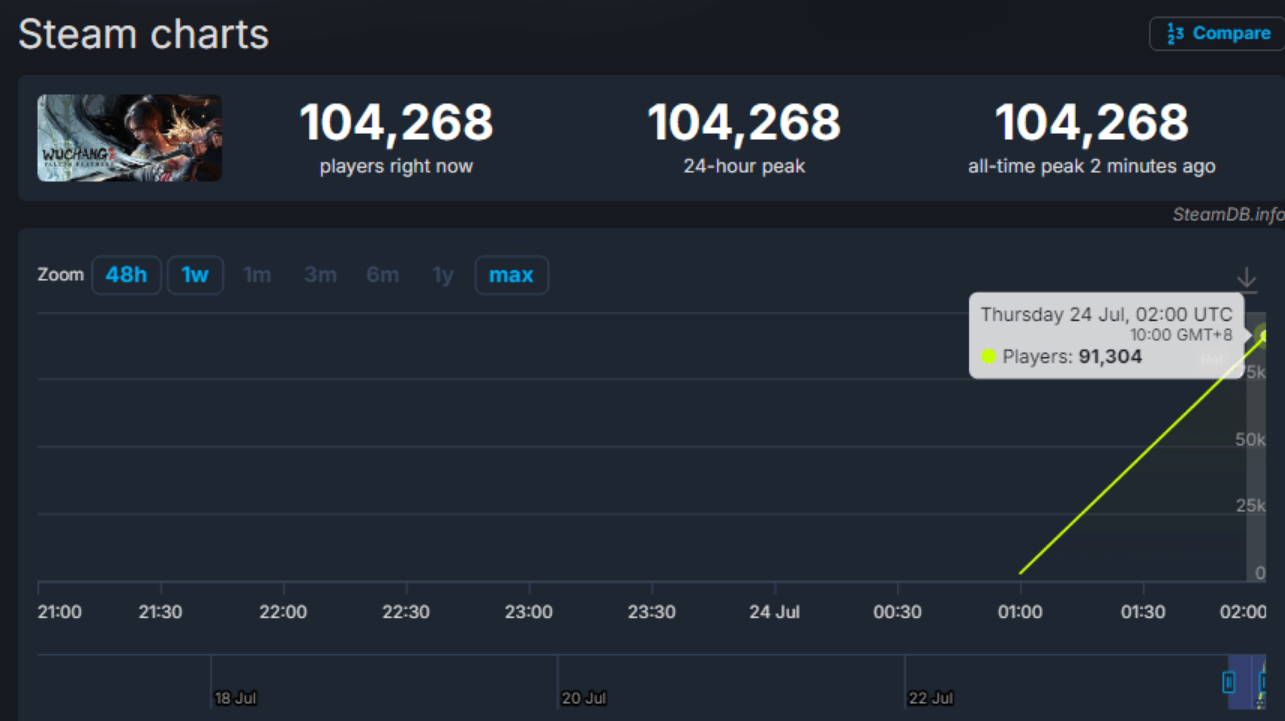This screenshot has width=1285, height=721.
Task: Download chart data with arrow icon
Action: click(x=1246, y=279)
